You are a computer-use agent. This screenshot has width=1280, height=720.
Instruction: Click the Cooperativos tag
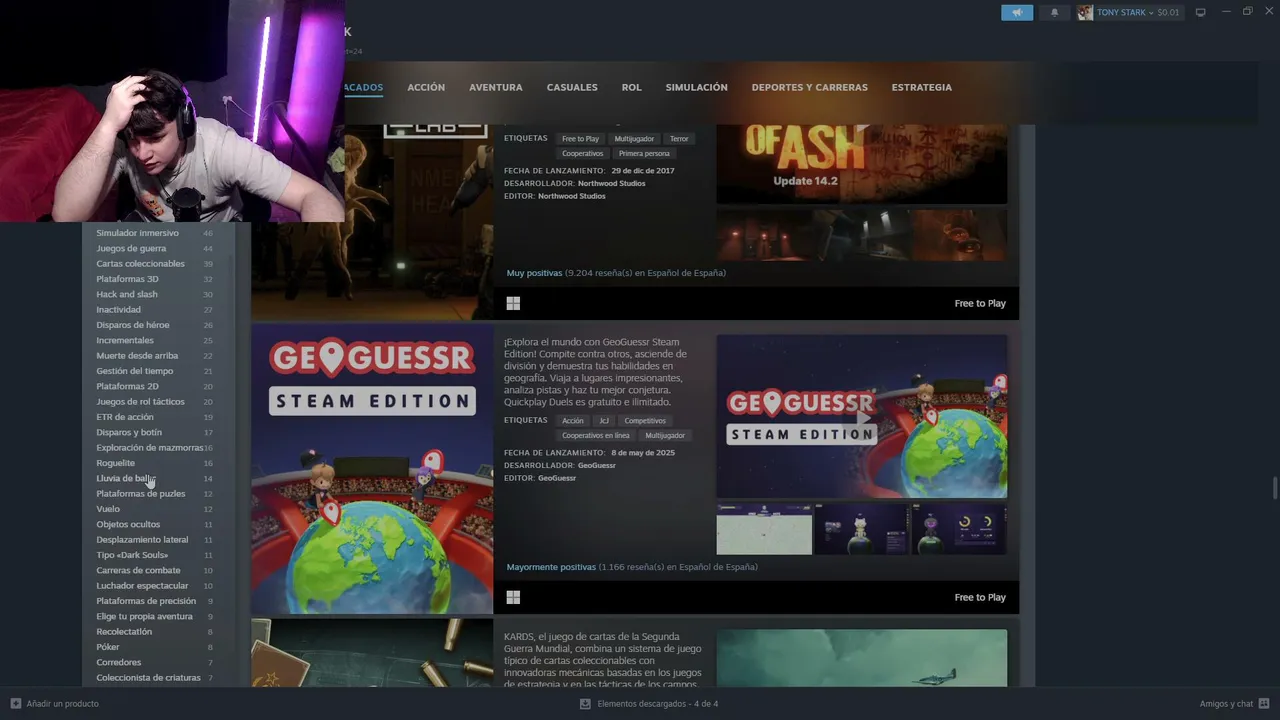click(583, 154)
